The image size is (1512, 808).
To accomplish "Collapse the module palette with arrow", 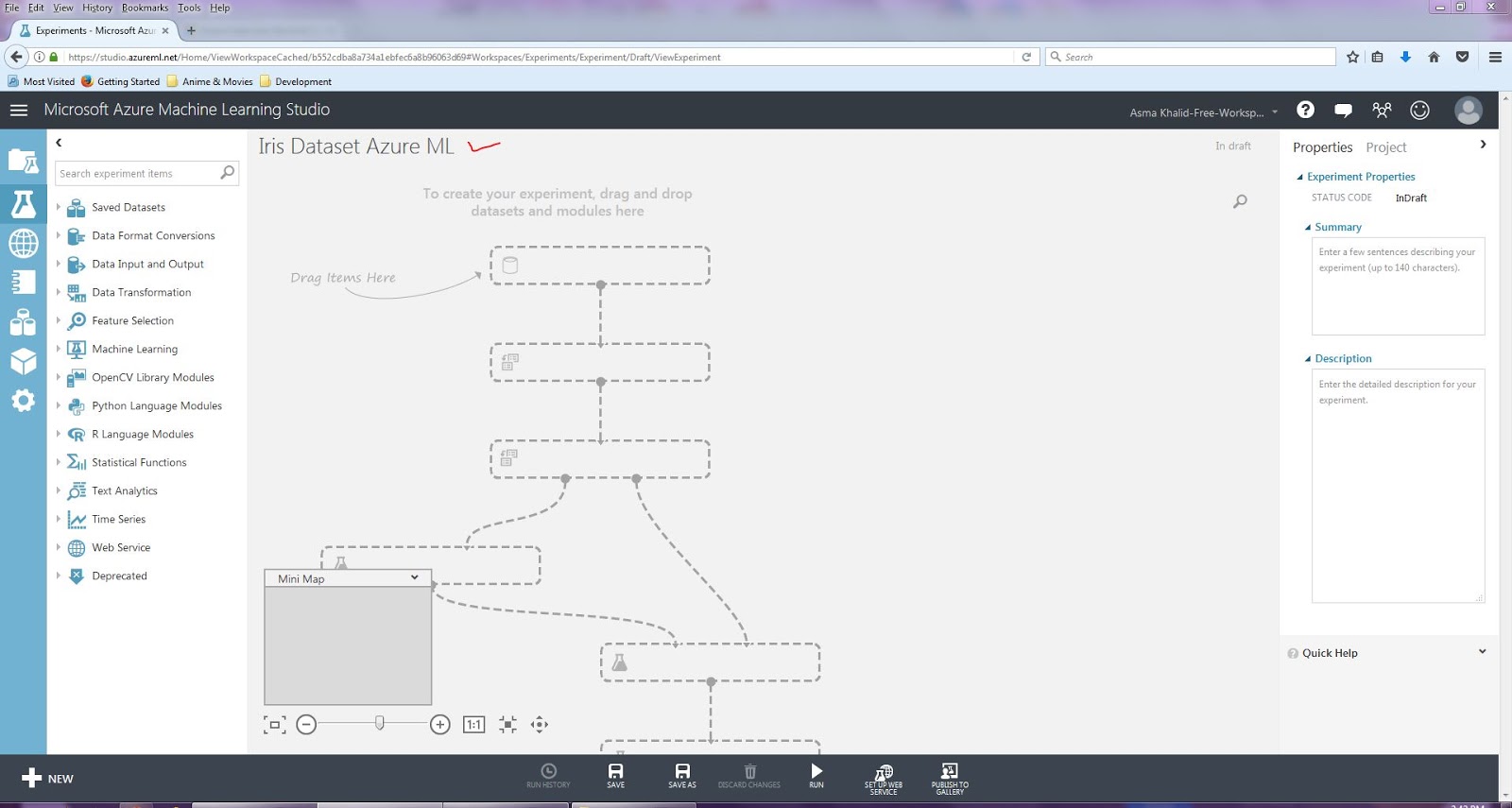I will (x=59, y=143).
